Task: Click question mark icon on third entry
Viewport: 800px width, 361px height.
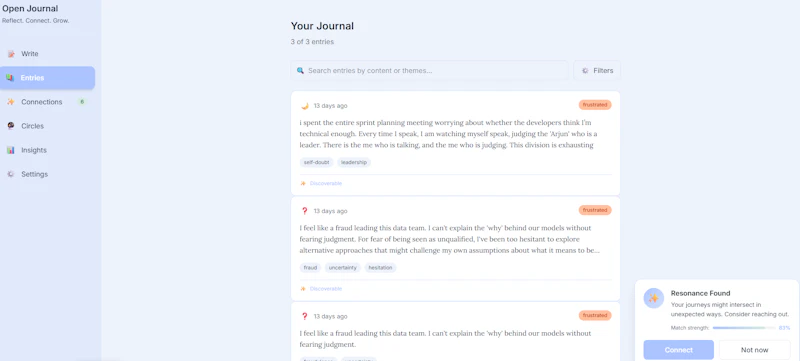Action: click(305, 316)
